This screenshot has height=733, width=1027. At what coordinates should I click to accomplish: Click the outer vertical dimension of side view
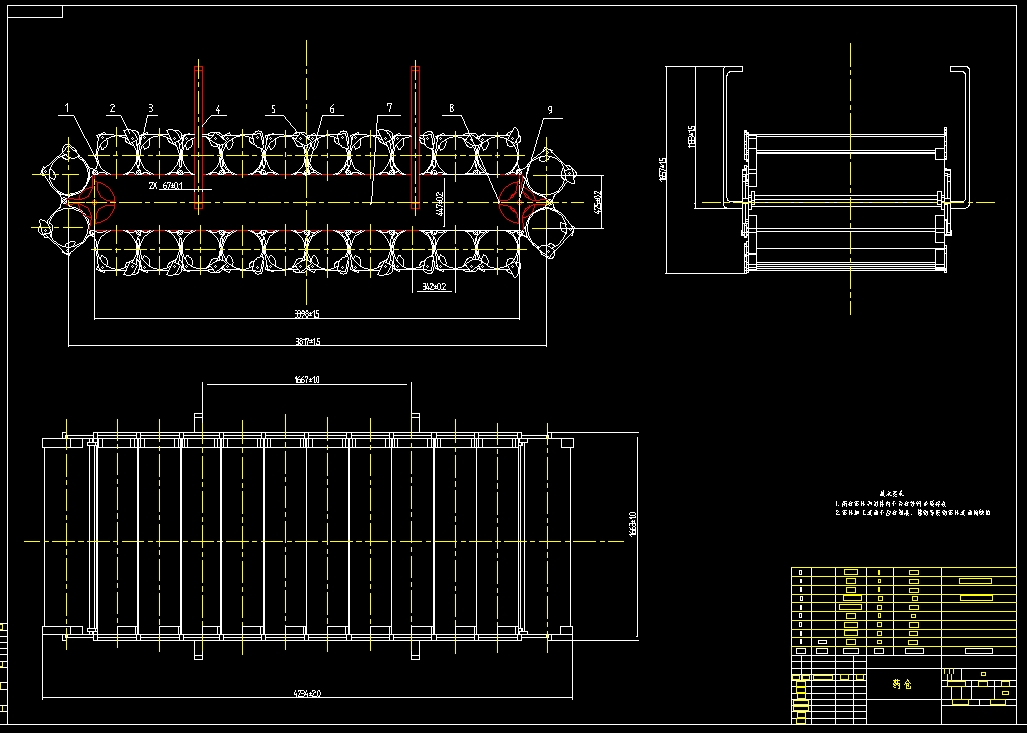click(663, 170)
